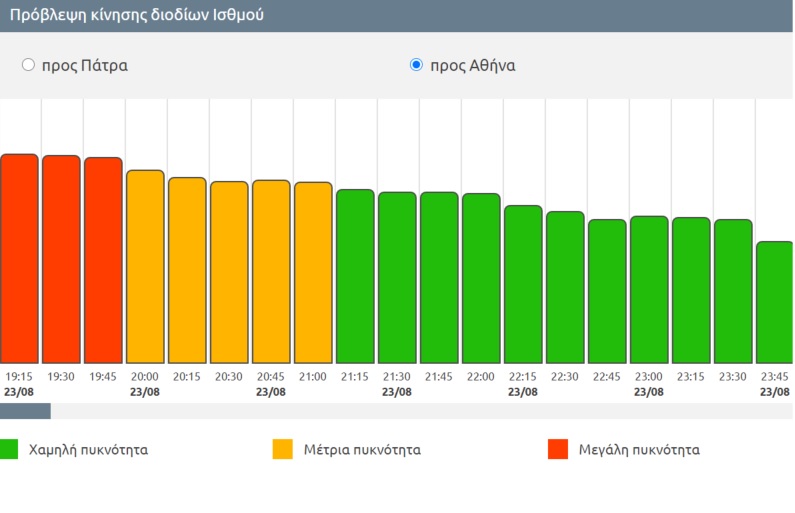
Task: Click the green bar at 21:15
Action: point(355,276)
